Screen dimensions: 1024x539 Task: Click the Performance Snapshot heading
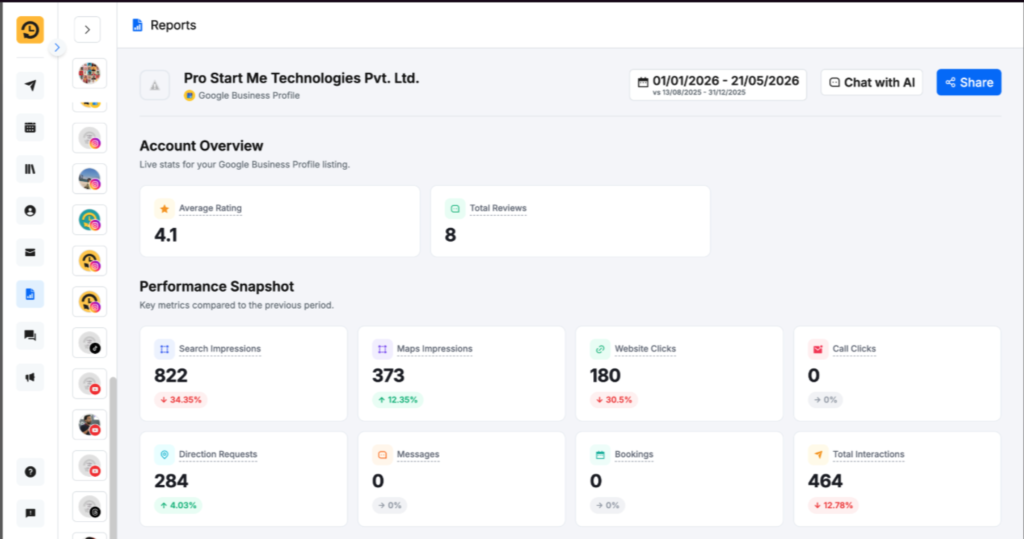[217, 286]
